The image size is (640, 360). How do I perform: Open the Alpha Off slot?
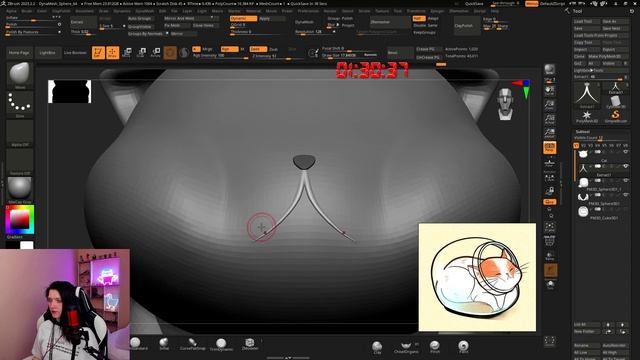click(x=20, y=132)
